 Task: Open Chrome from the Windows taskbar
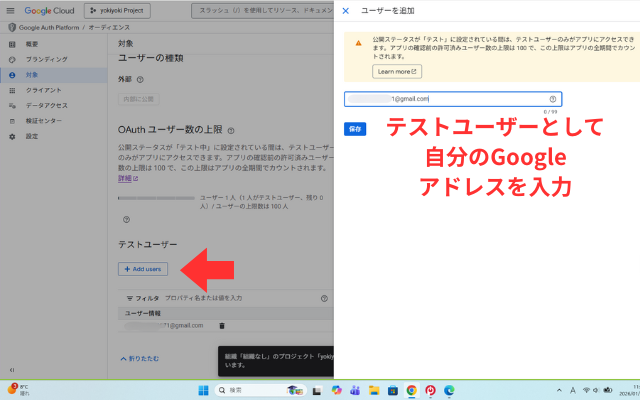click(411, 389)
